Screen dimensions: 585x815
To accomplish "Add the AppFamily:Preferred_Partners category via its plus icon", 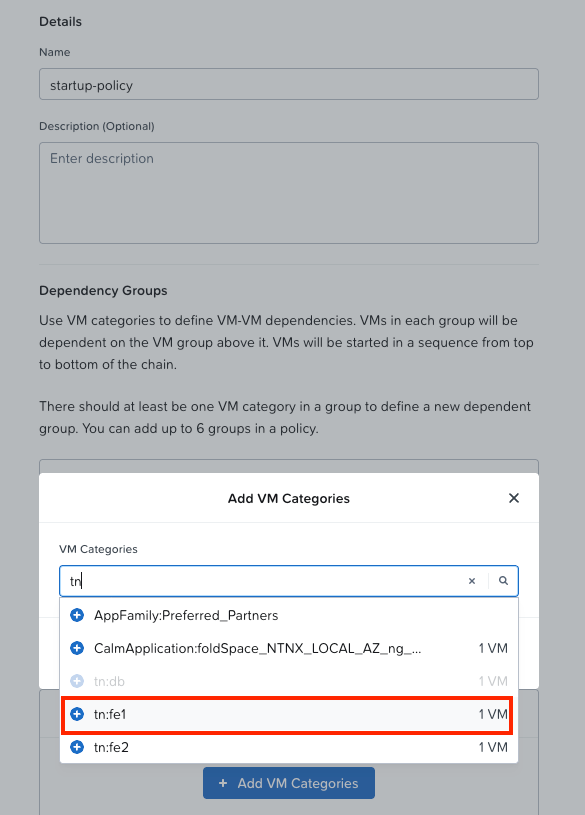I will click(x=77, y=615).
